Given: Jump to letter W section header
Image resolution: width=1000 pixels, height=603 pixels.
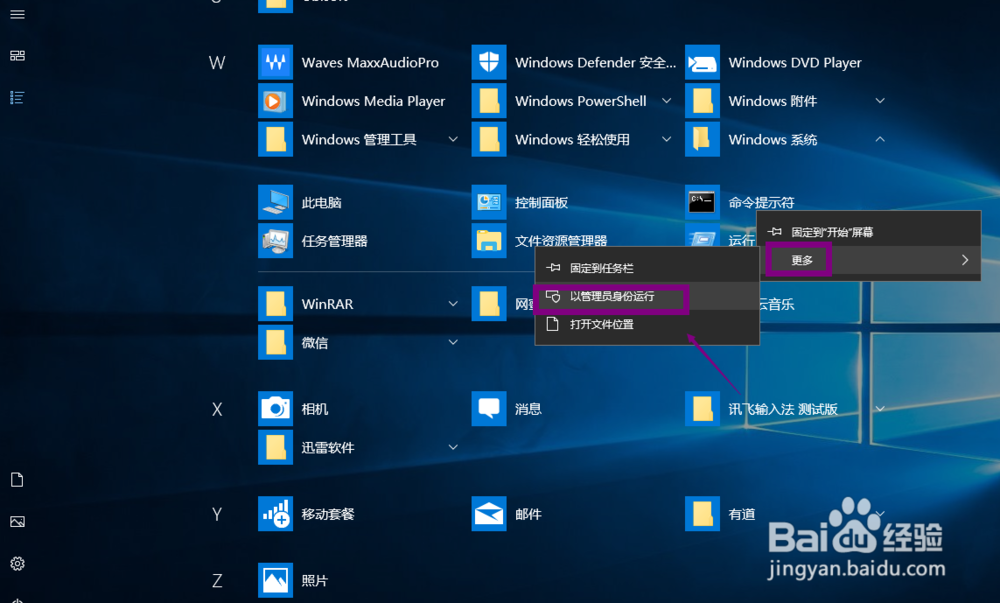Looking at the screenshot, I should click(x=217, y=62).
